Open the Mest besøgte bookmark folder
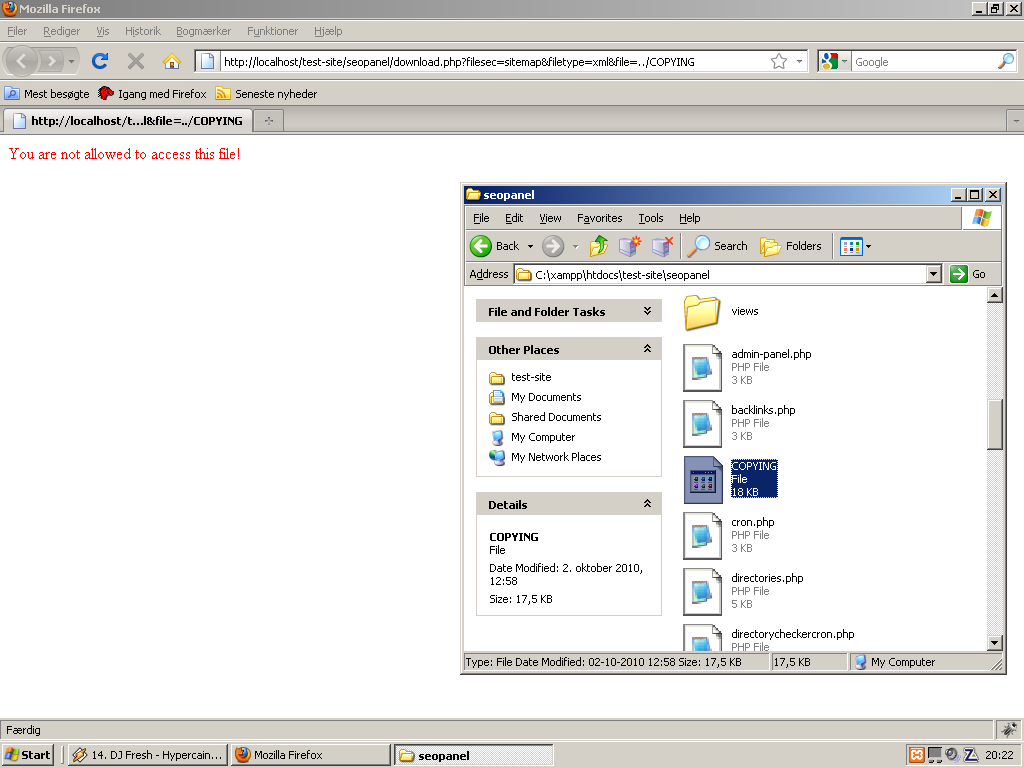The width and height of the screenshot is (1024, 768). click(47, 93)
